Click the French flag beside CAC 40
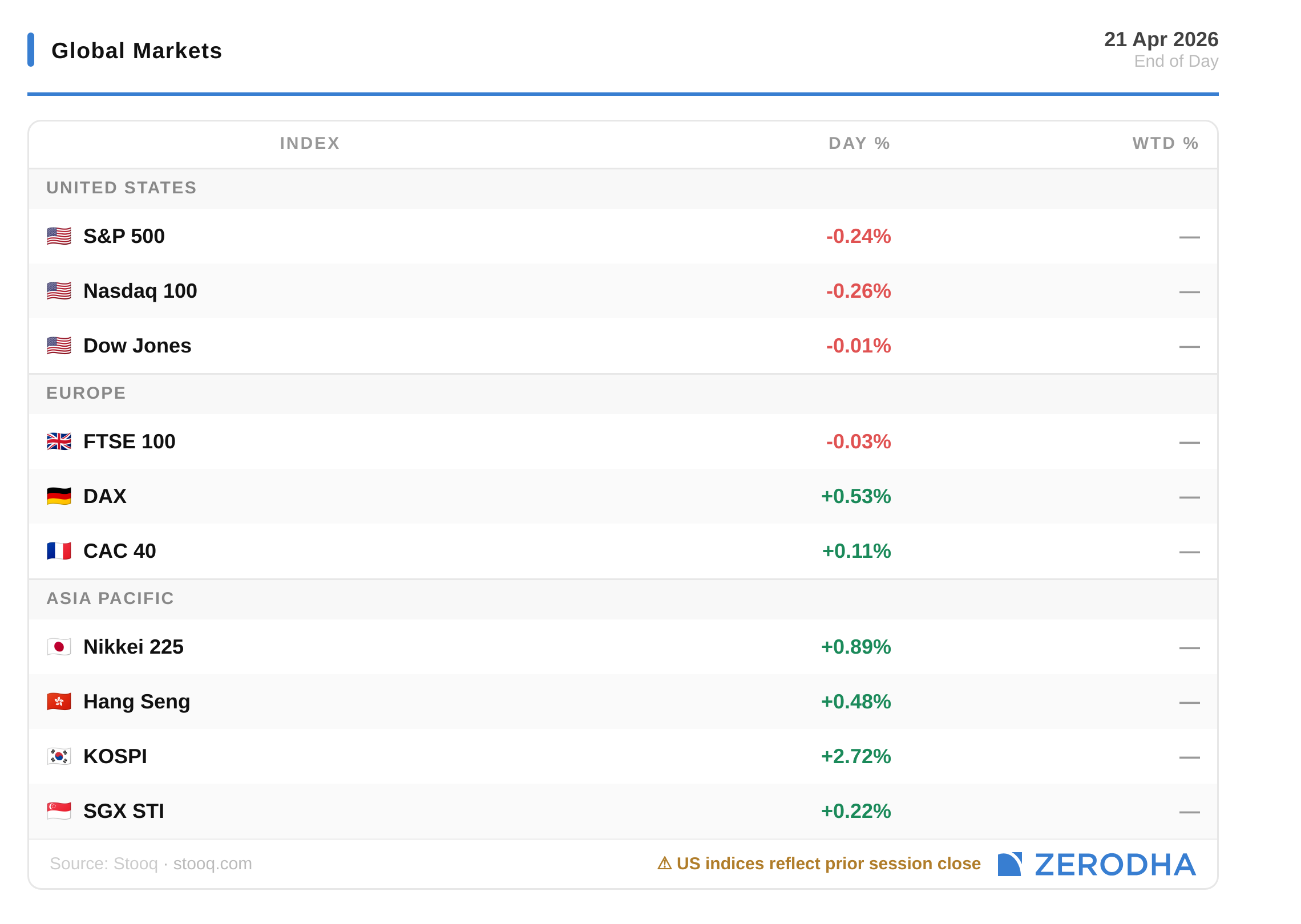The image size is (1301, 924). point(59,551)
